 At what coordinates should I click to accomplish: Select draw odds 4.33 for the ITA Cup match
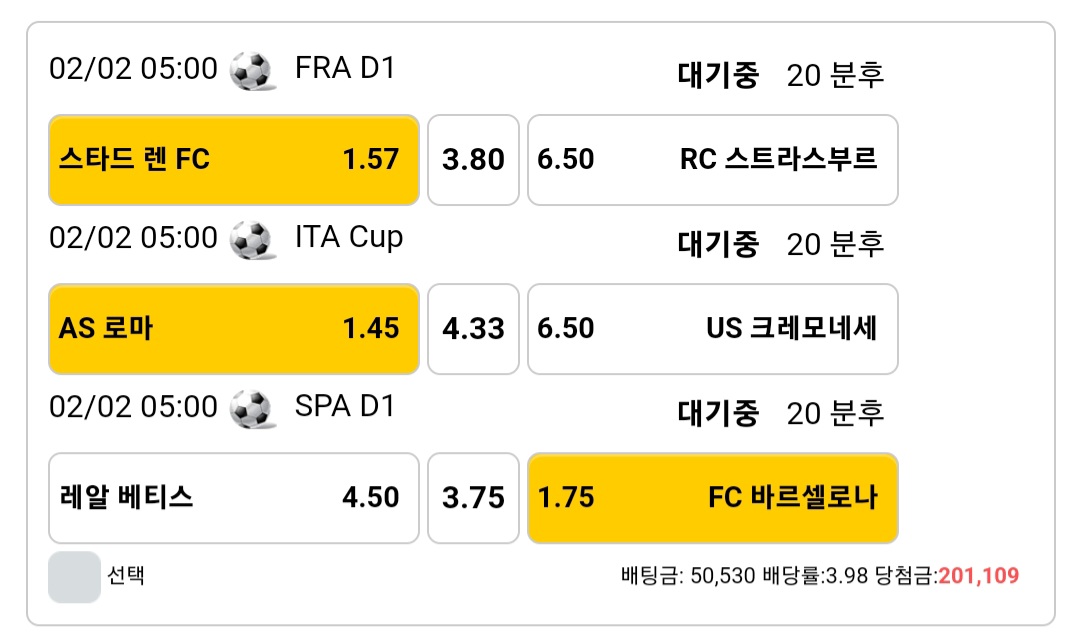(473, 329)
